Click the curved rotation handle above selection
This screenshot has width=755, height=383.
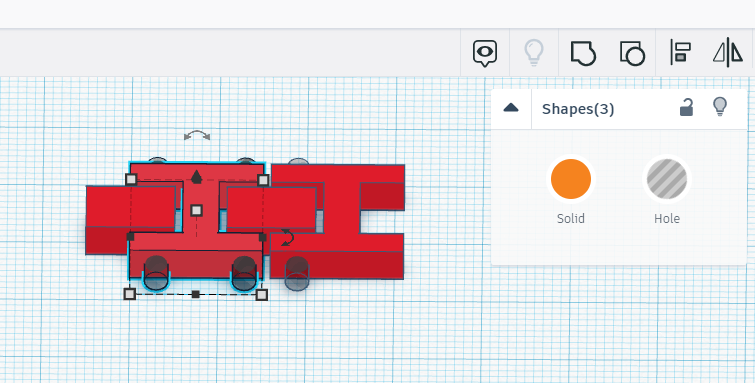point(197,136)
